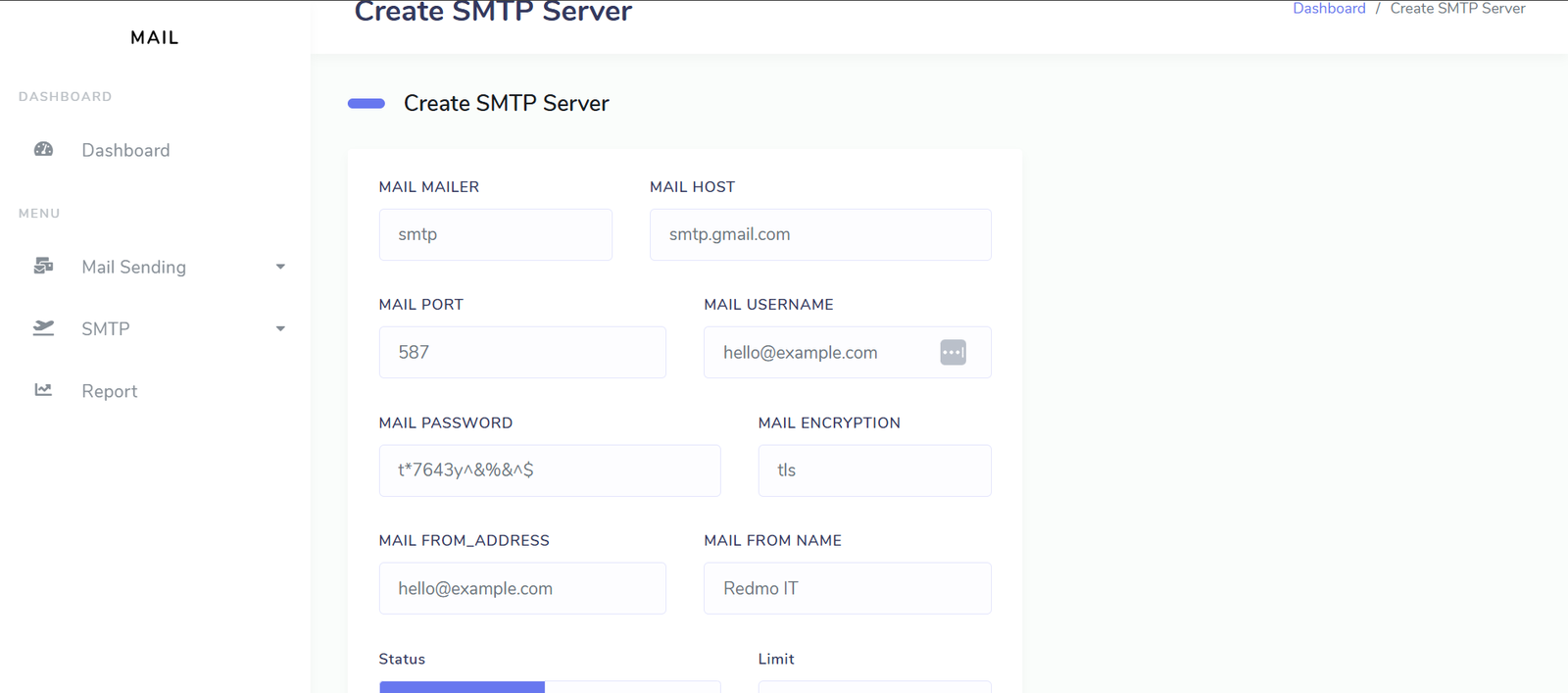Click the Mail Password text field
The width and height of the screenshot is (1568, 693).
tap(549, 470)
